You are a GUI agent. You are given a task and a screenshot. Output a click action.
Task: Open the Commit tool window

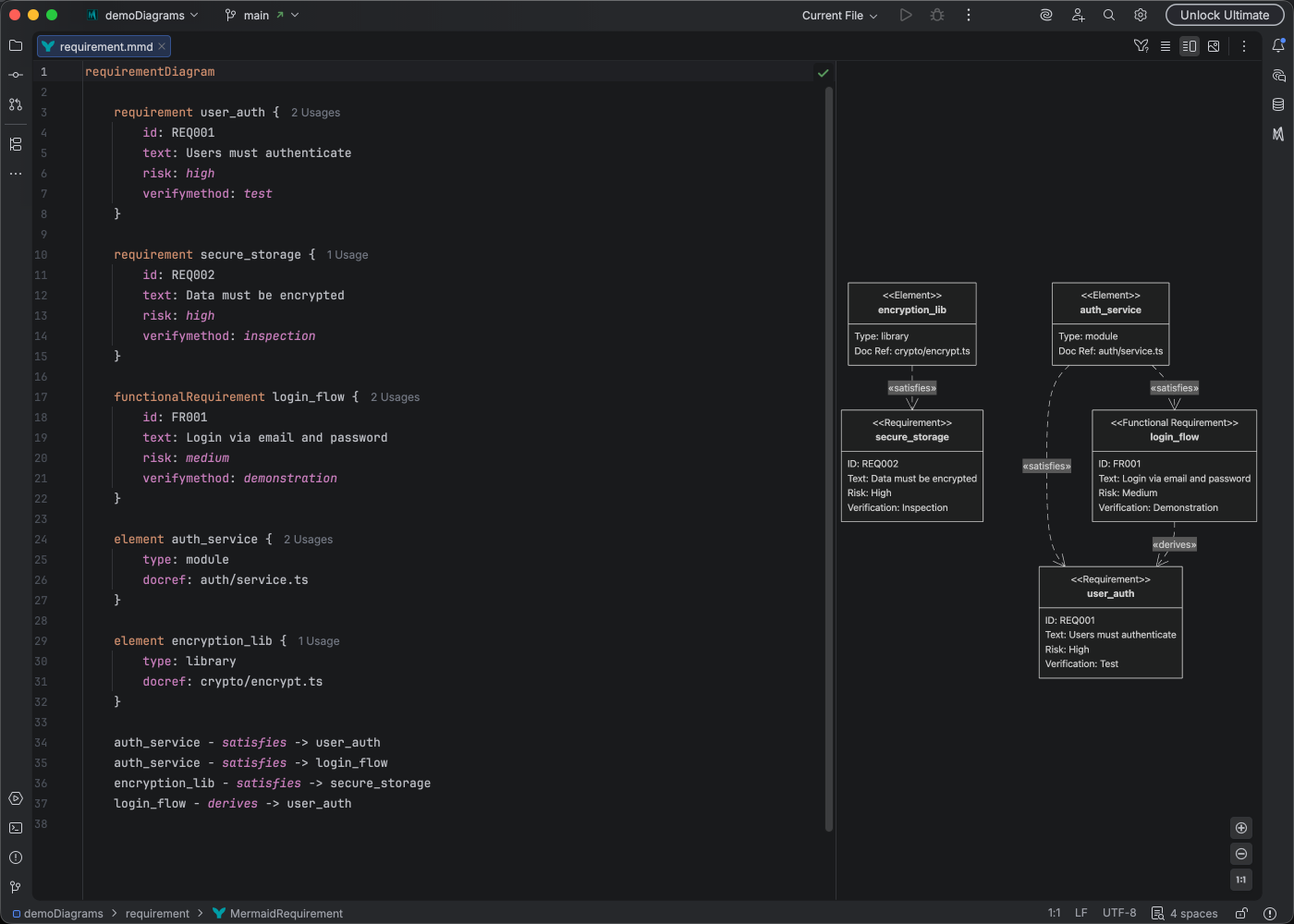point(15,74)
